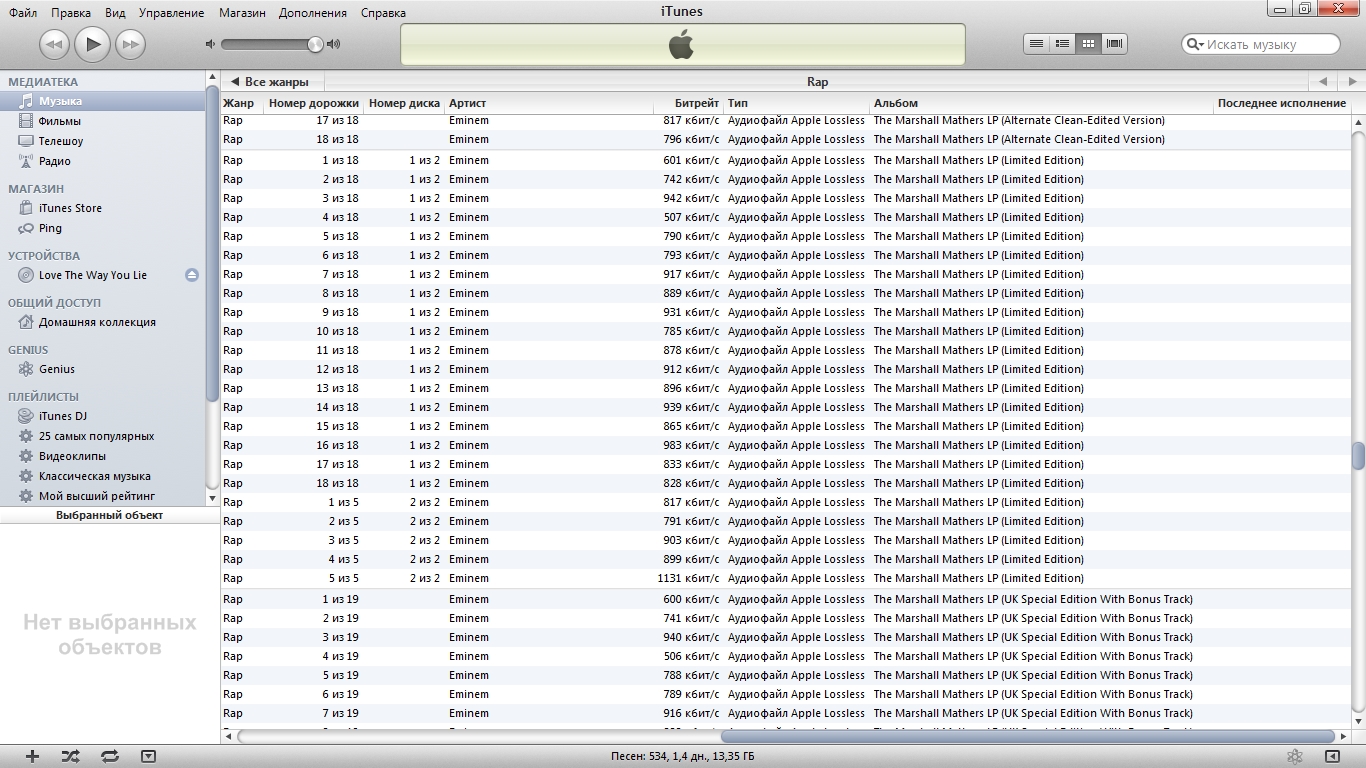The width and height of the screenshot is (1366, 768).
Task: Open the iTunes Store bag icon
Action: tap(26, 208)
